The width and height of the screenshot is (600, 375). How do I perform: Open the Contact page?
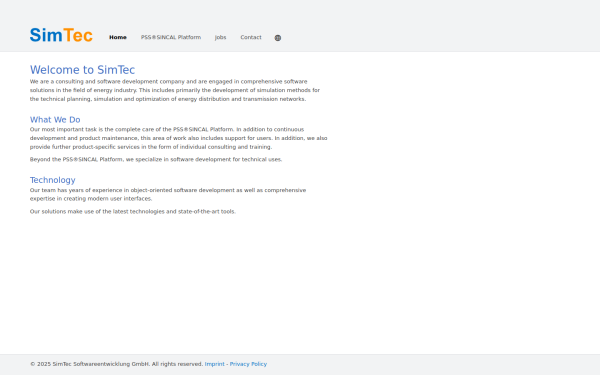pyautogui.click(x=251, y=37)
